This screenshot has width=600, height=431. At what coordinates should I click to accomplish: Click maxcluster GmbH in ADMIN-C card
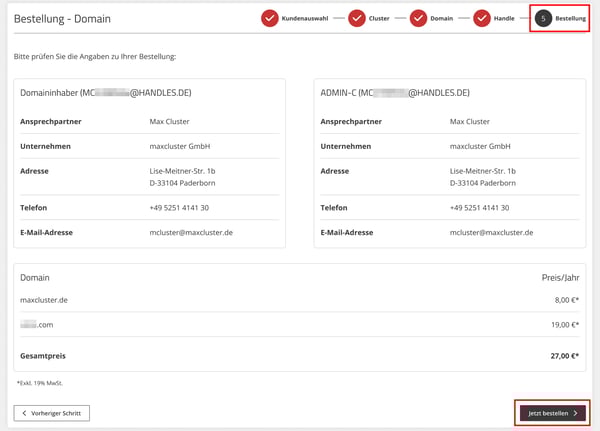coord(480,146)
